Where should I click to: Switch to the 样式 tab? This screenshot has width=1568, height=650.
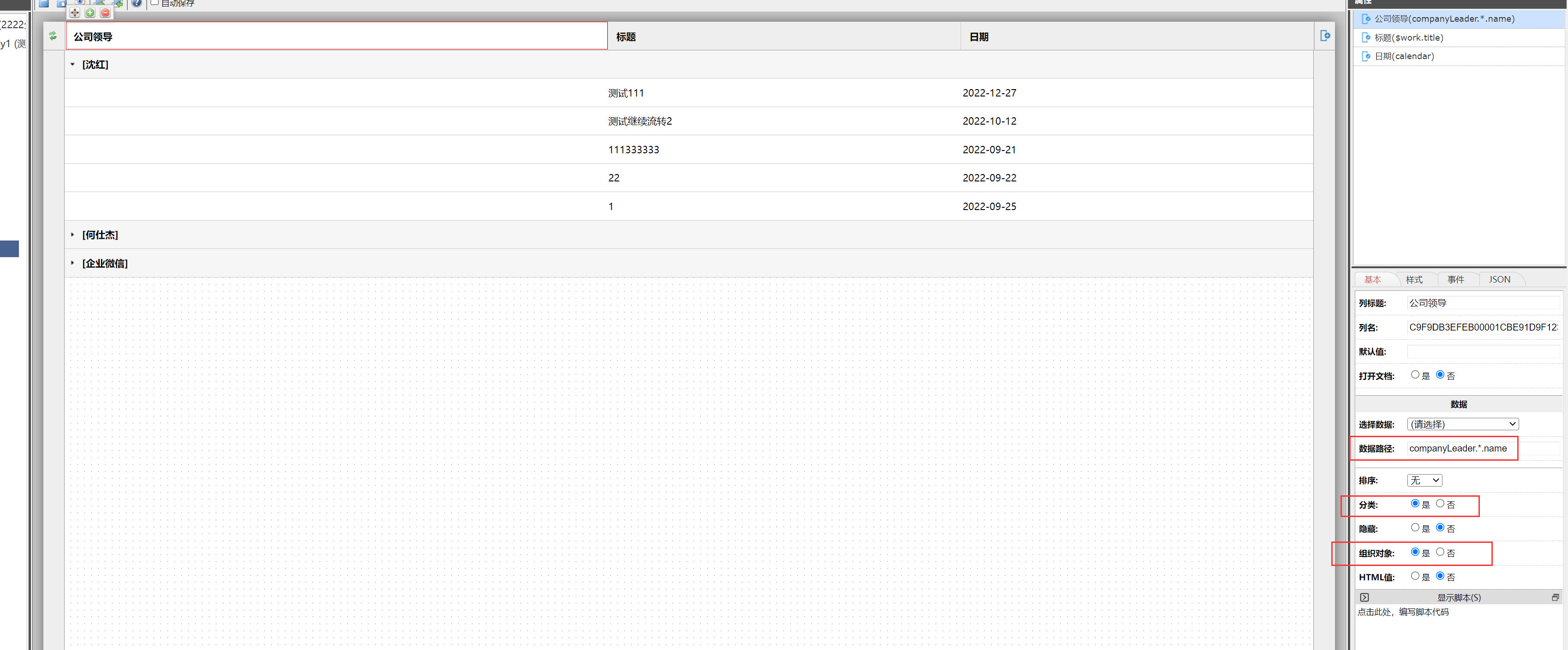1414,280
